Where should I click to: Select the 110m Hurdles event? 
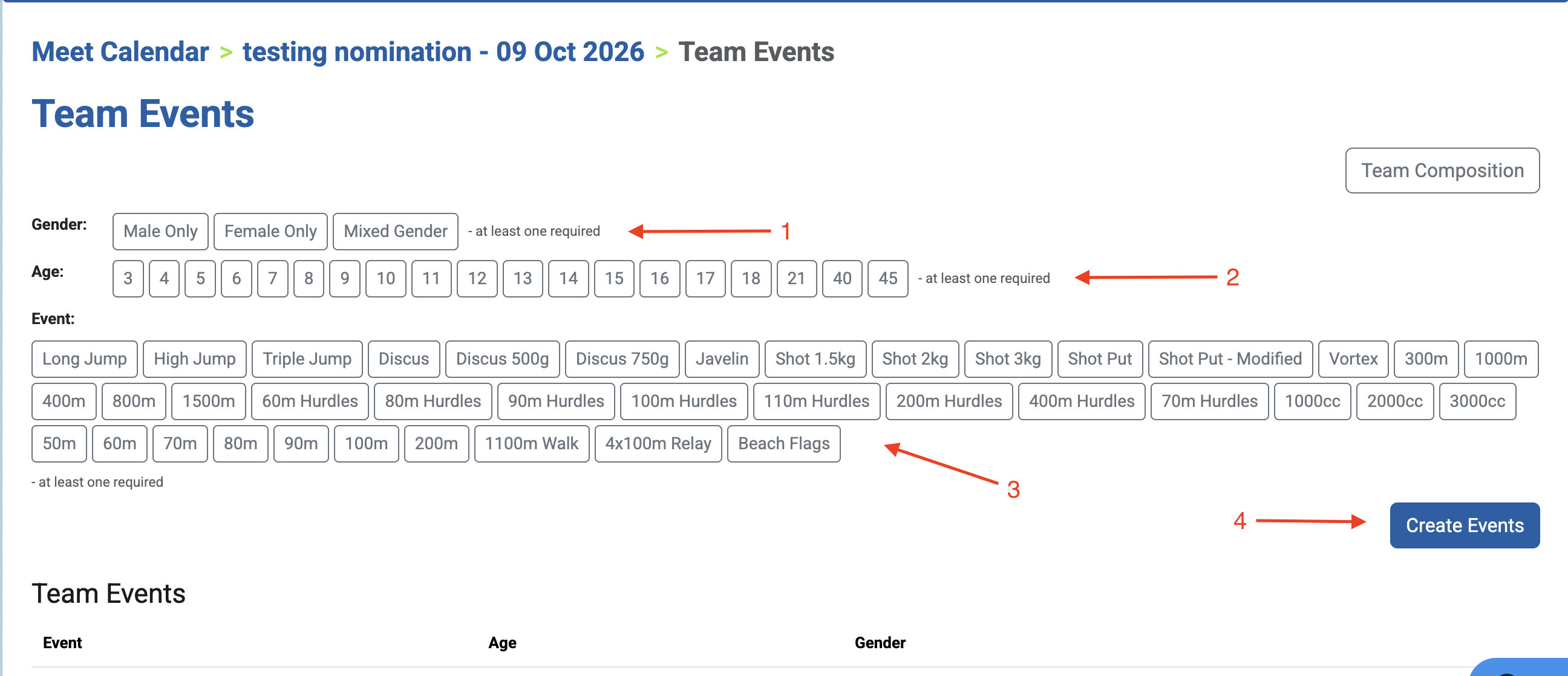(816, 401)
